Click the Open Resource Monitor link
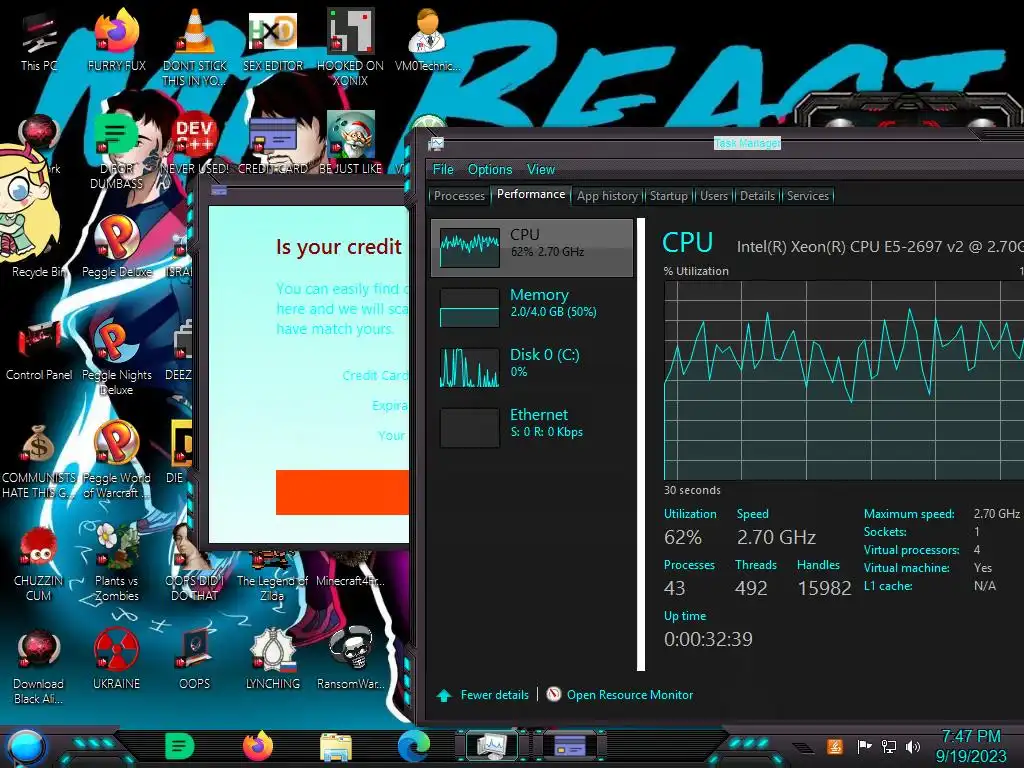The width and height of the screenshot is (1024, 768). [x=630, y=695]
